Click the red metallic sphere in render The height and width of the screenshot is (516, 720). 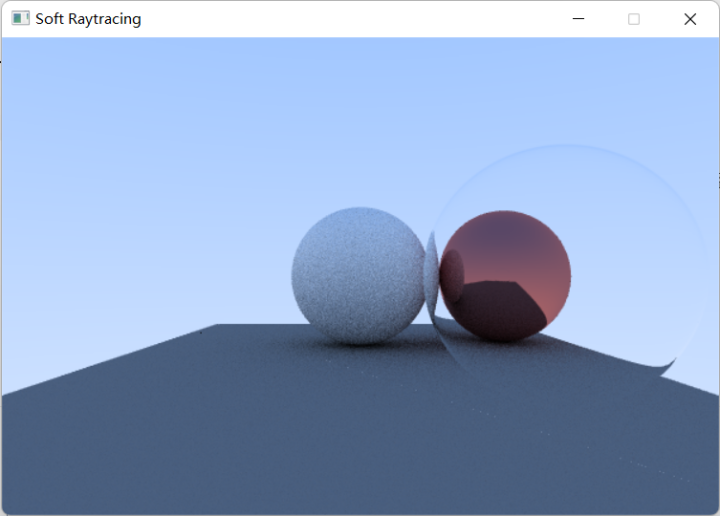click(x=505, y=276)
